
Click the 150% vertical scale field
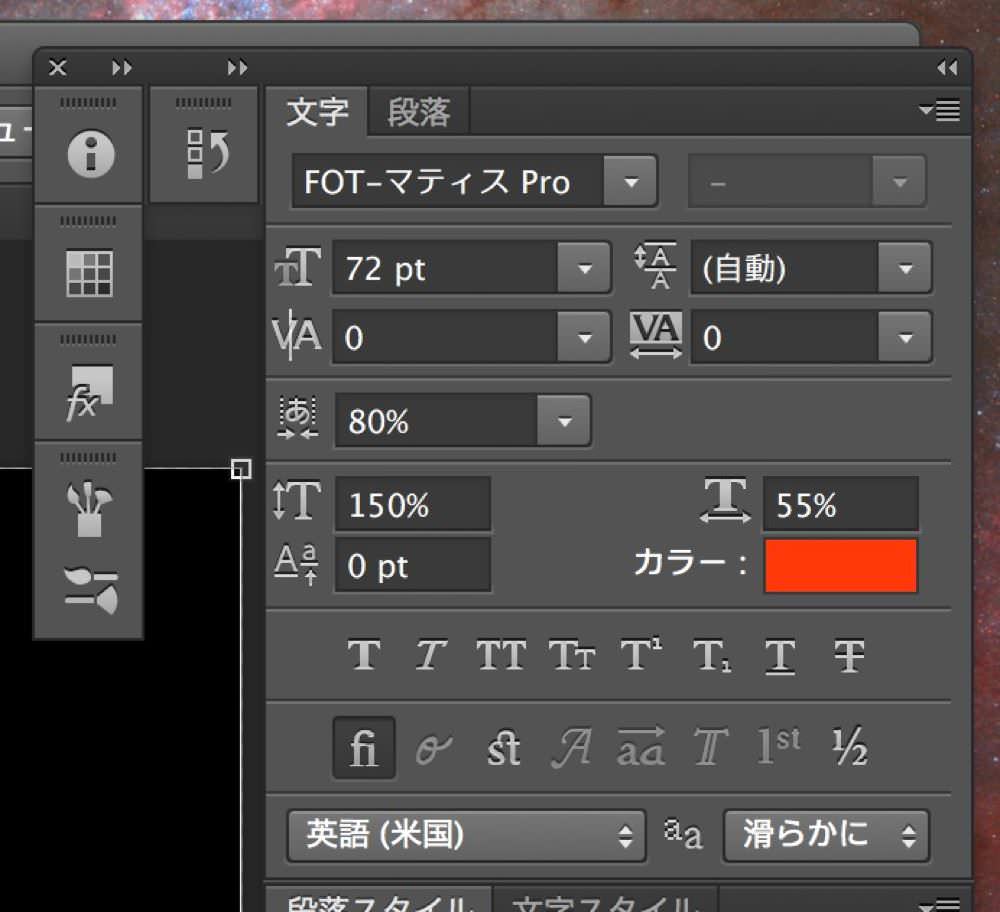(413, 504)
